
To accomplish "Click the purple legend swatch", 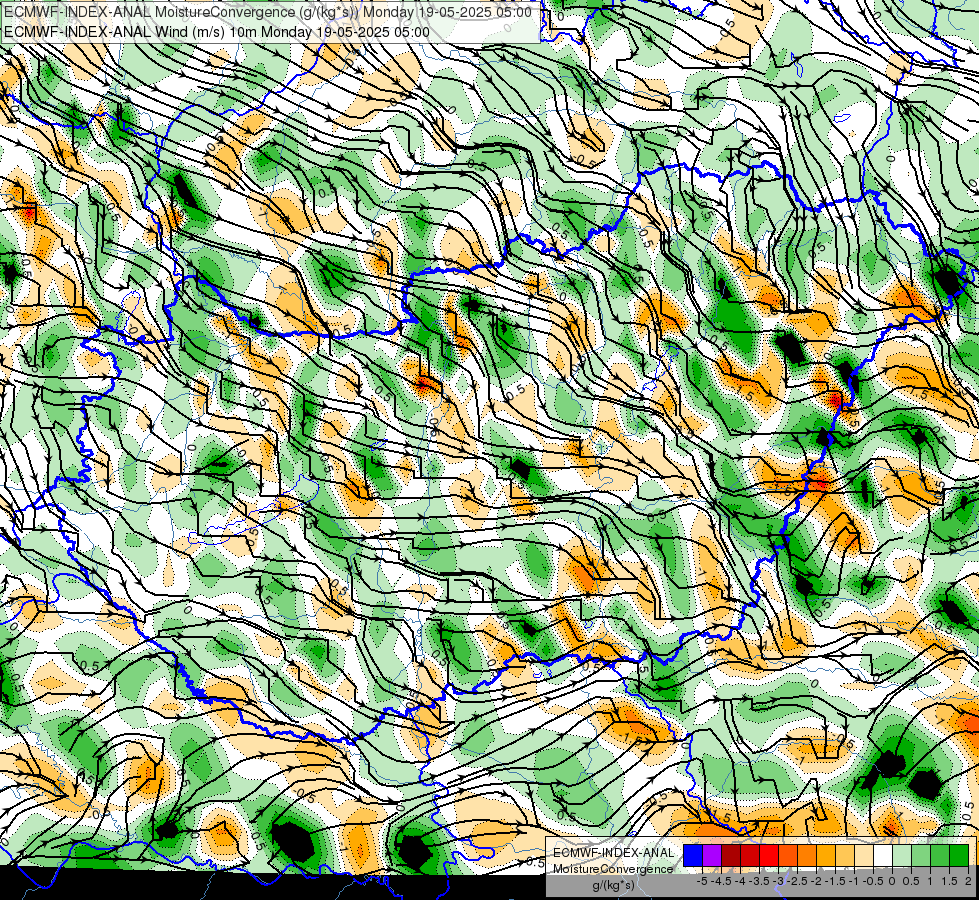I will click(x=712, y=856).
